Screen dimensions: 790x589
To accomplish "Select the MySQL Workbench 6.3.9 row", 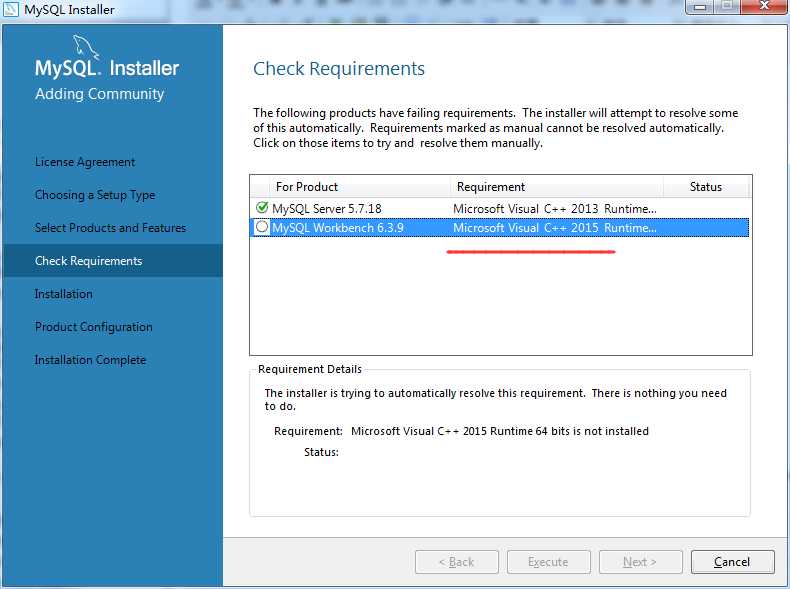I will click(x=499, y=228).
